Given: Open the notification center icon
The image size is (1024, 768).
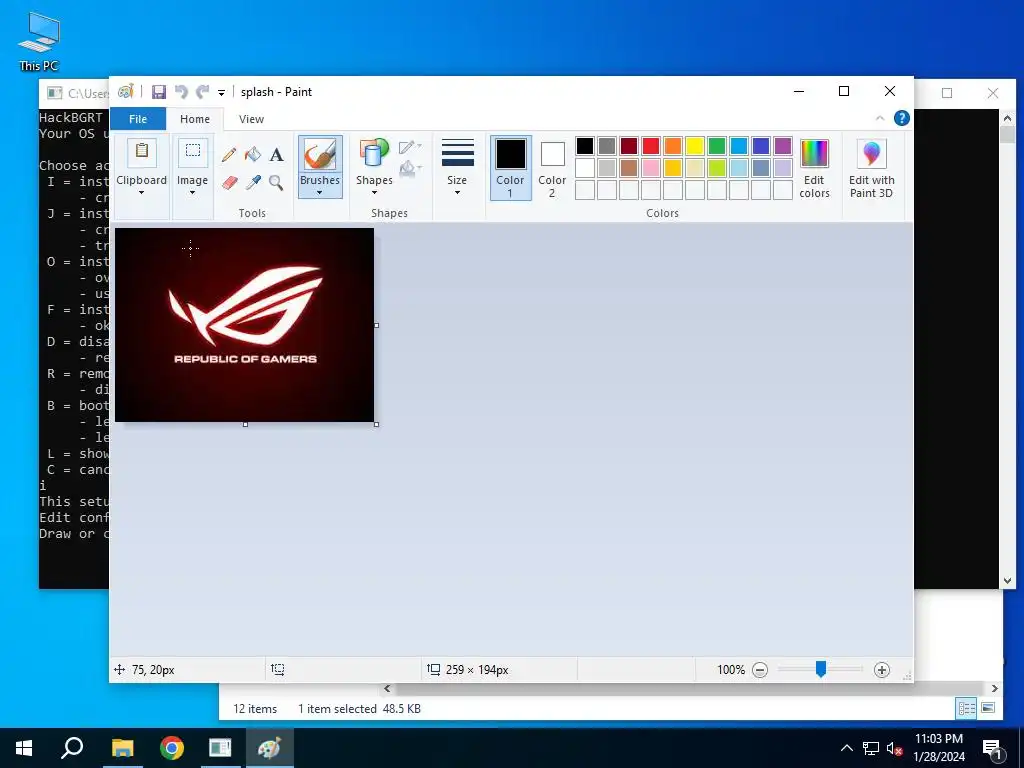Looking at the screenshot, I should click(x=991, y=749).
